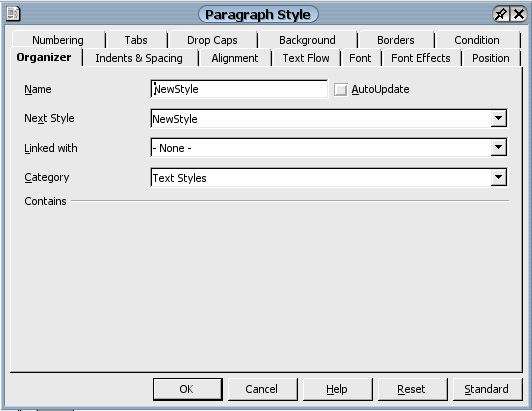This screenshot has width=532, height=411.
Task: Switch to the Alignment tab
Action: (234, 58)
